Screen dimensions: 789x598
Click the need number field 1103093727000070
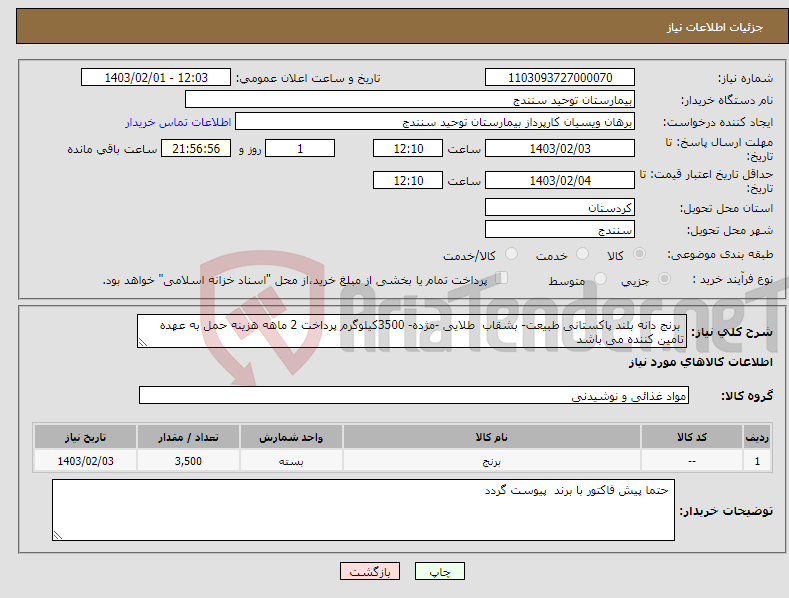[560, 78]
